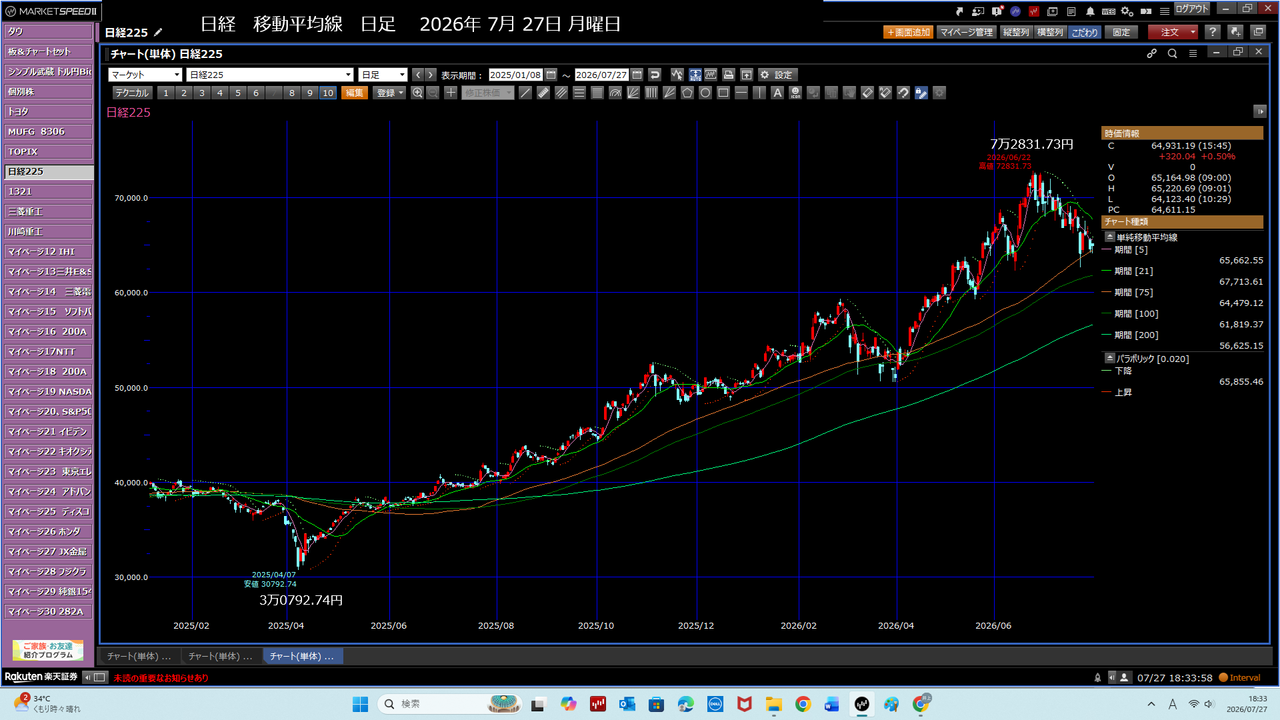Open the 日足 timeframe dropdown
This screenshot has width=1280, height=720.
click(x=383, y=75)
